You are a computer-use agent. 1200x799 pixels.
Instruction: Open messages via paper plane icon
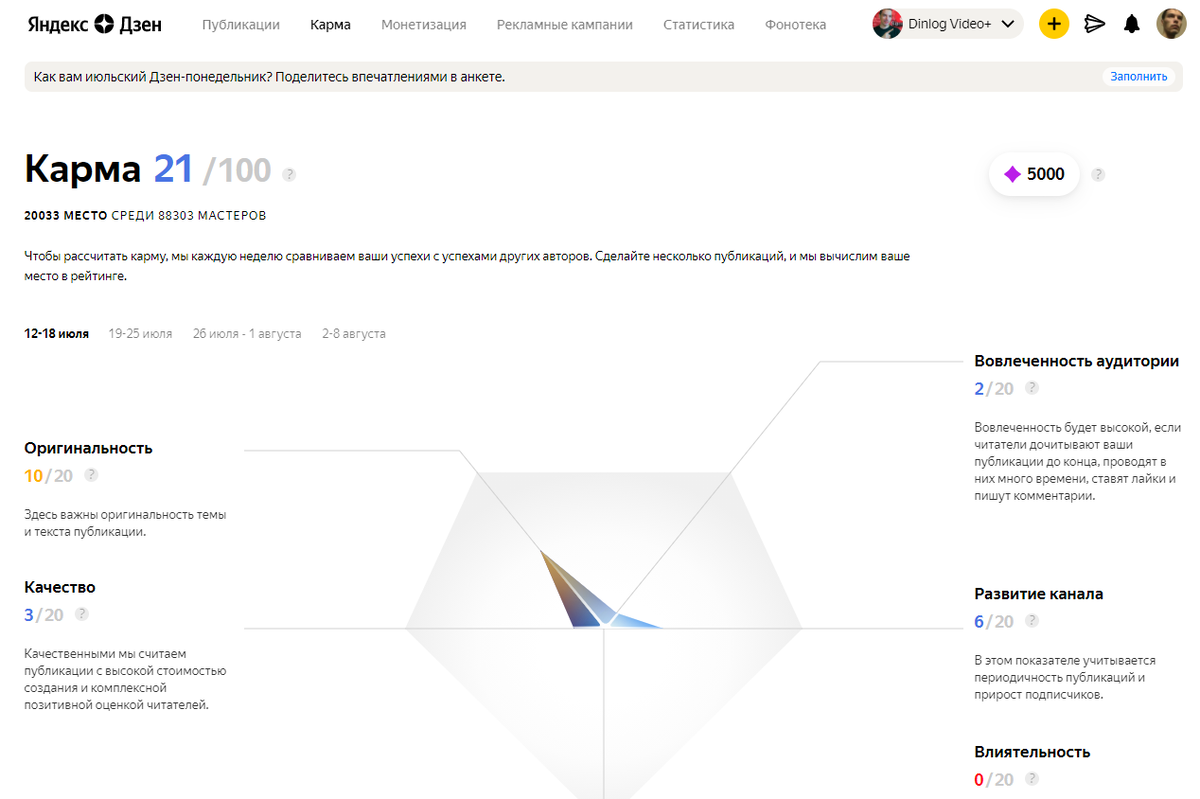coord(1095,24)
